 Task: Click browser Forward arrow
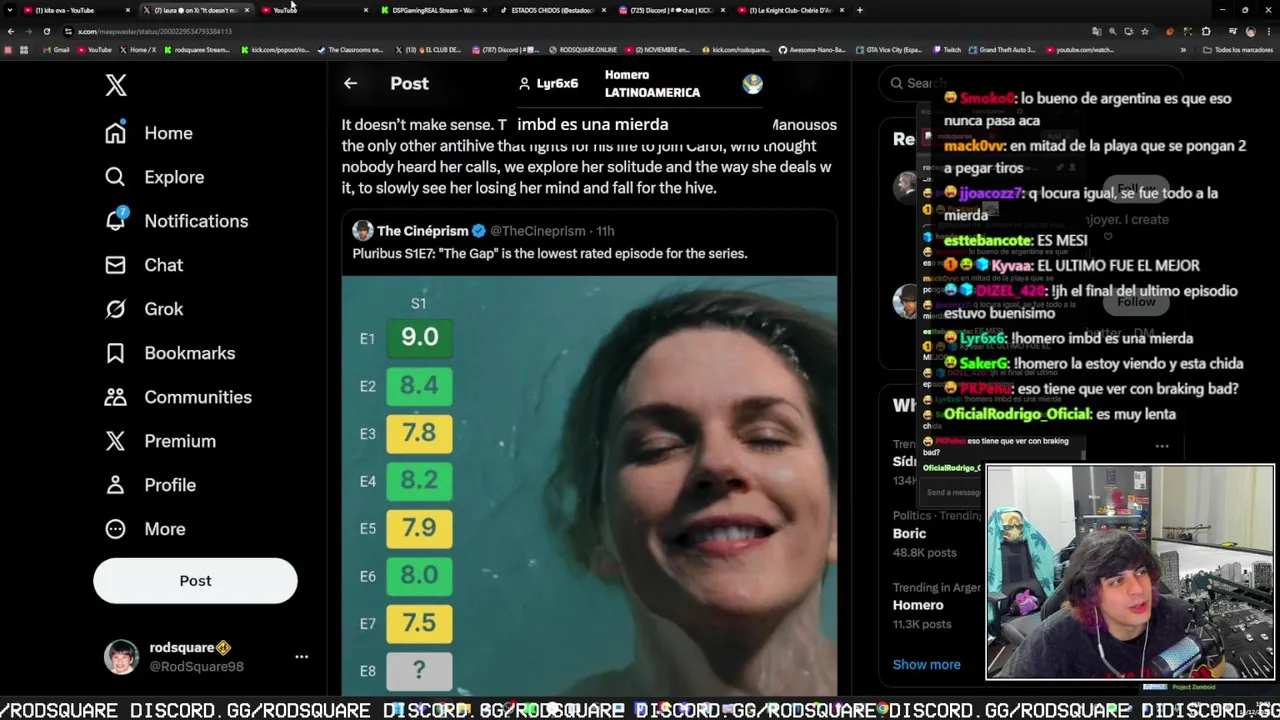tap(28, 31)
